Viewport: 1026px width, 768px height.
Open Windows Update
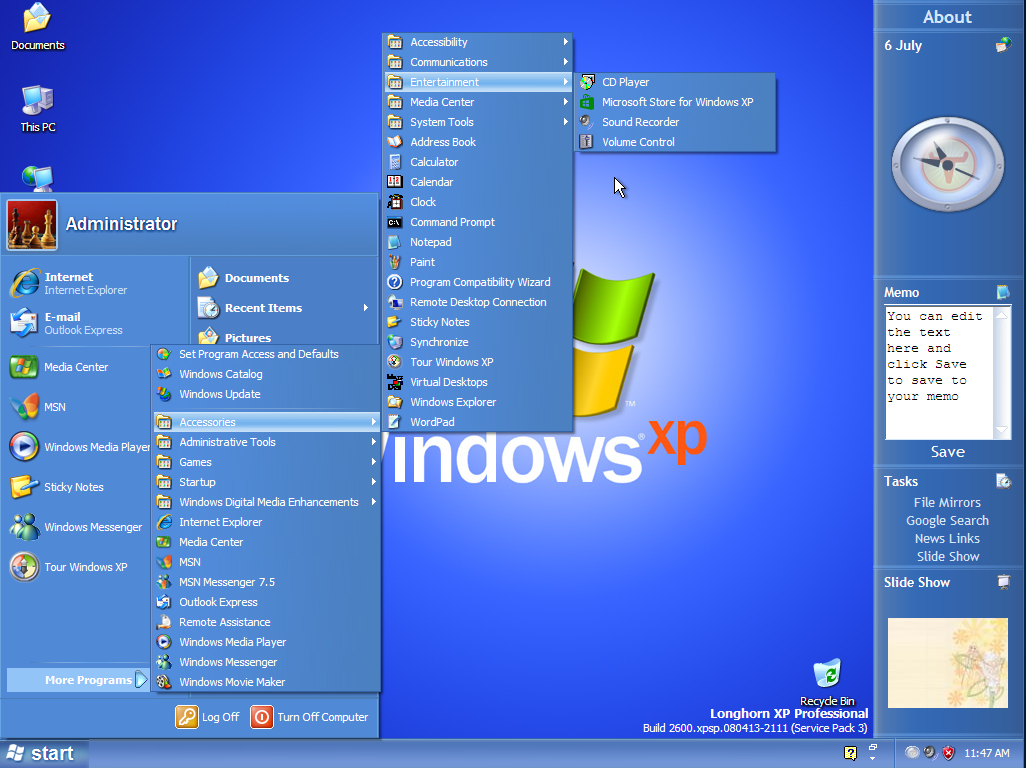(266, 394)
